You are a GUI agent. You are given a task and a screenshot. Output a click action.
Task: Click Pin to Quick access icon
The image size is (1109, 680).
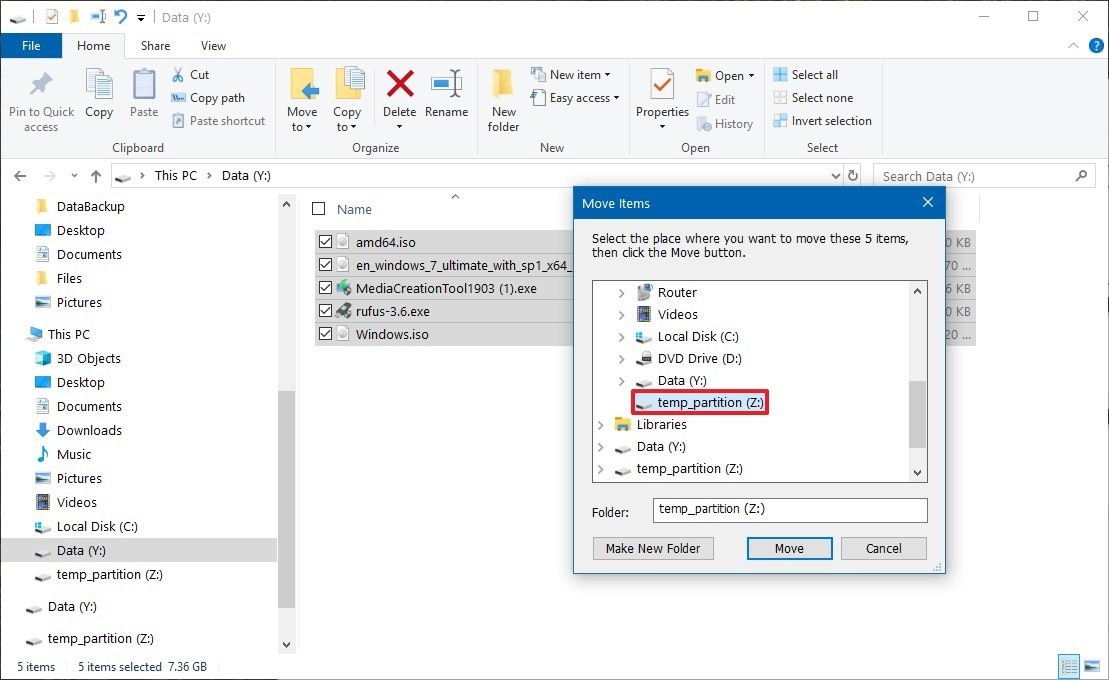click(x=41, y=86)
